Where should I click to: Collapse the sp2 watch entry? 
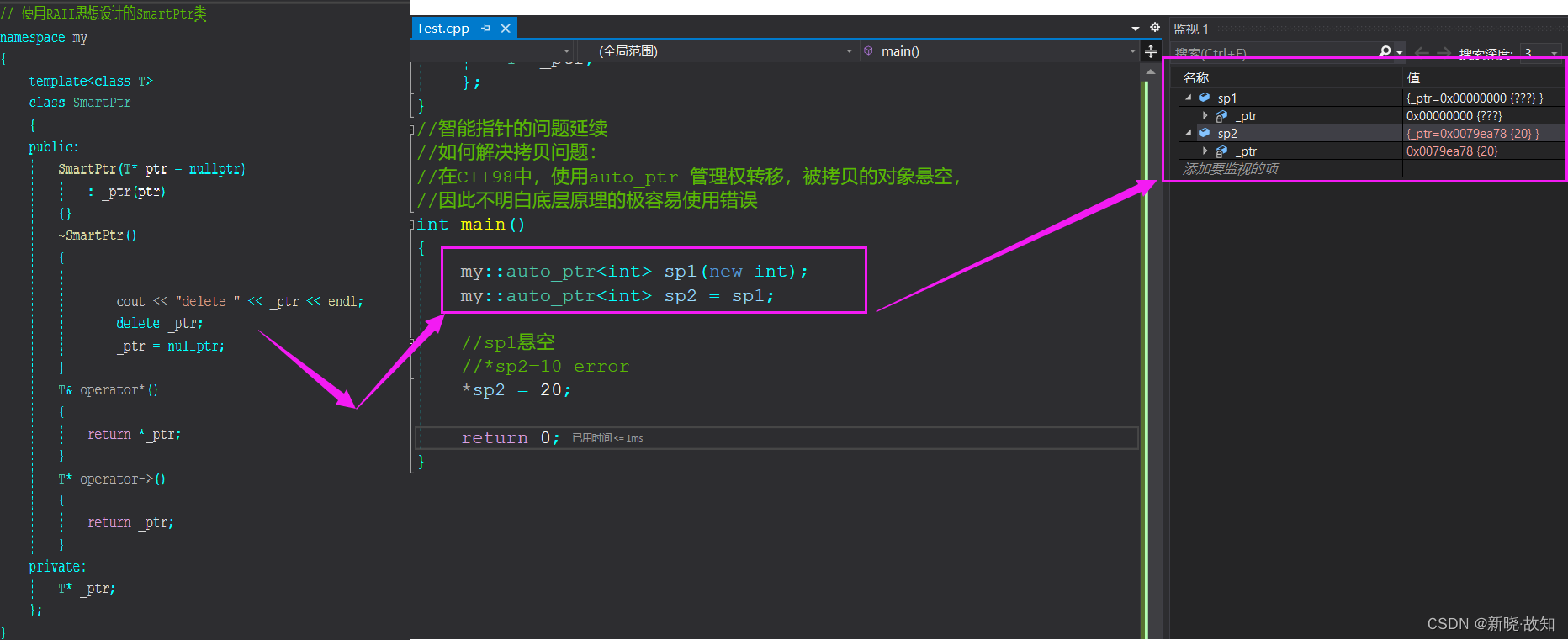pyautogui.click(x=1189, y=133)
